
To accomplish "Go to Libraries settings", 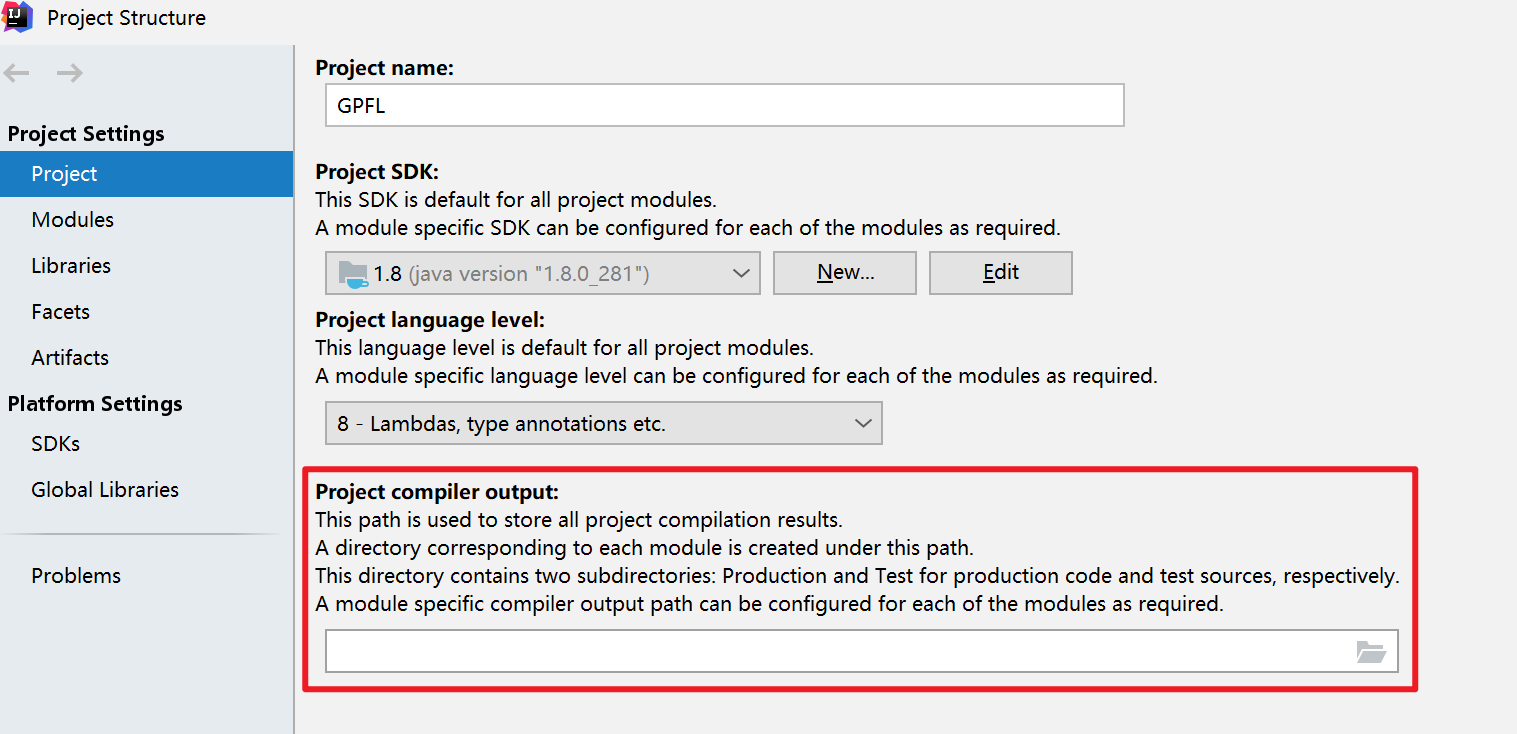I will tap(71, 266).
